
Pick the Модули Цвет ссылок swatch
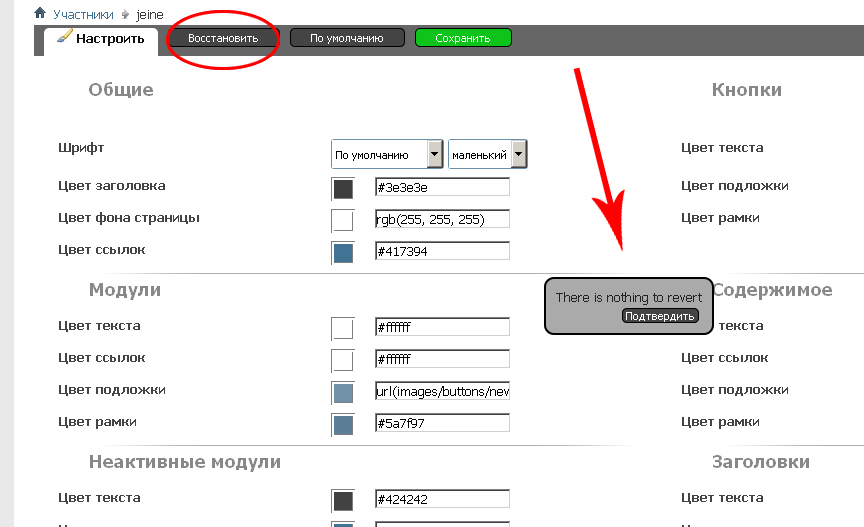tap(343, 361)
